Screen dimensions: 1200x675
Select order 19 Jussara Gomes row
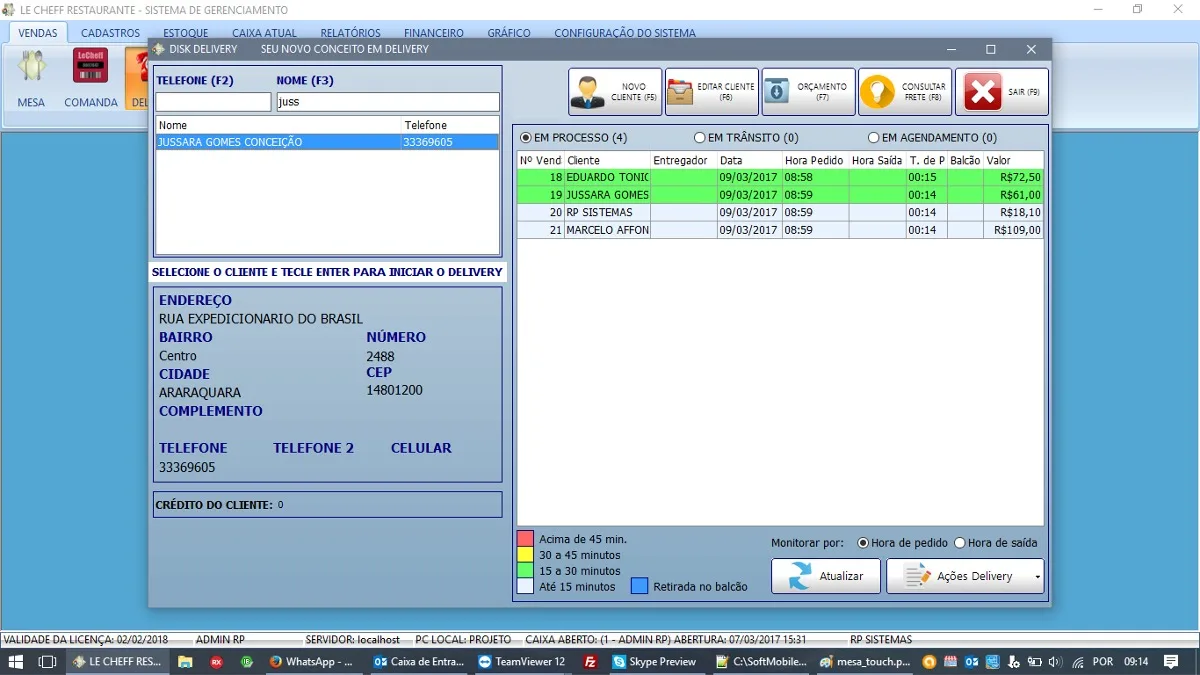click(x=780, y=195)
